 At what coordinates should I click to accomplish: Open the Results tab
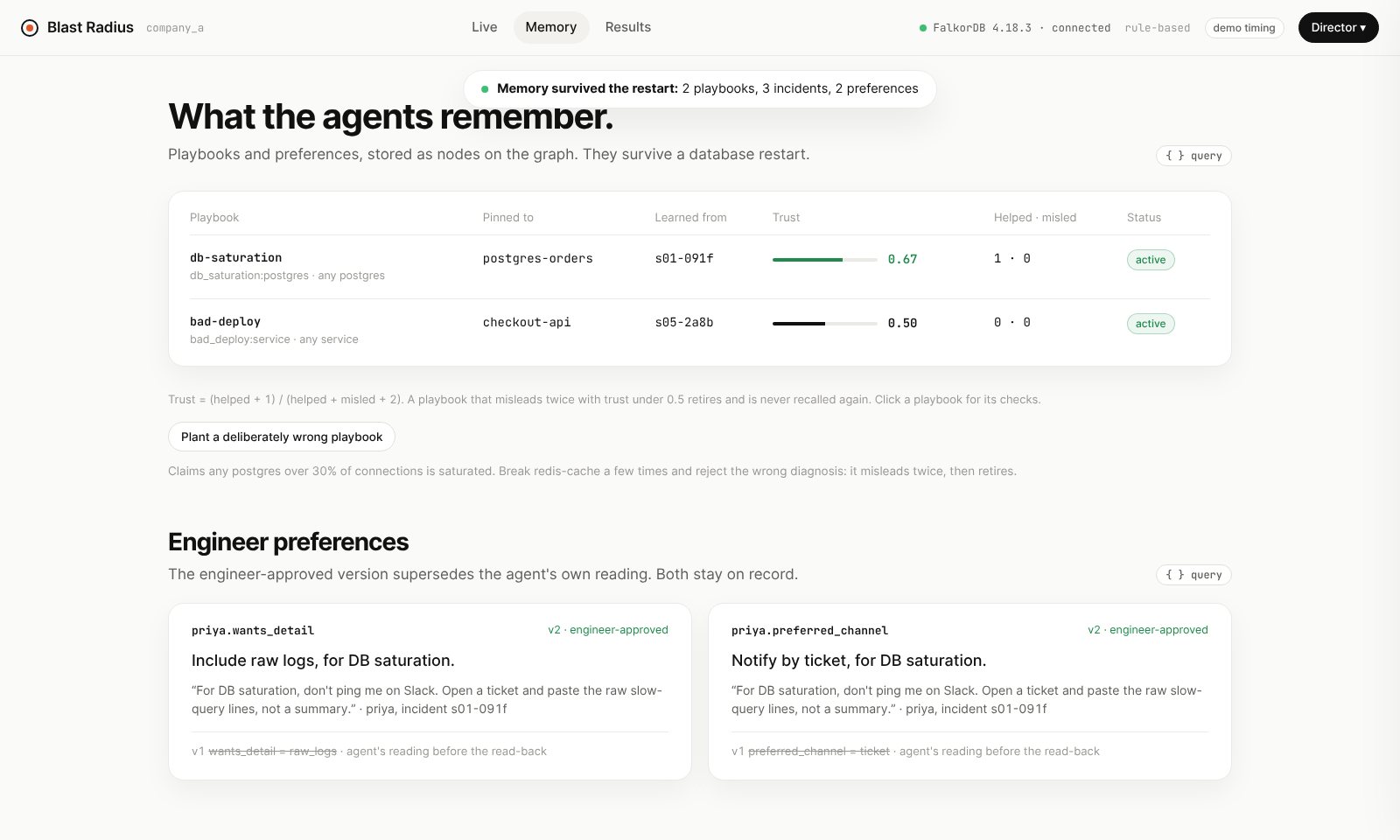pyautogui.click(x=628, y=27)
